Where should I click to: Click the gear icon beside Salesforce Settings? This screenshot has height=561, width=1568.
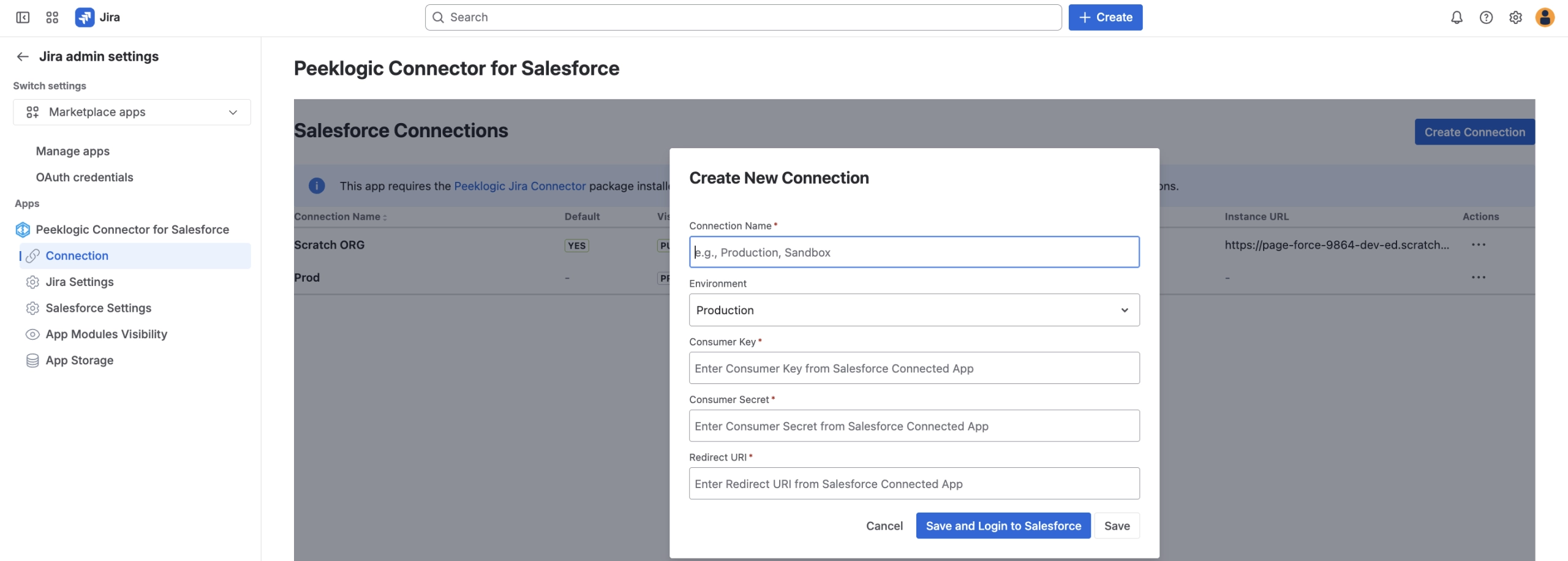click(32, 308)
